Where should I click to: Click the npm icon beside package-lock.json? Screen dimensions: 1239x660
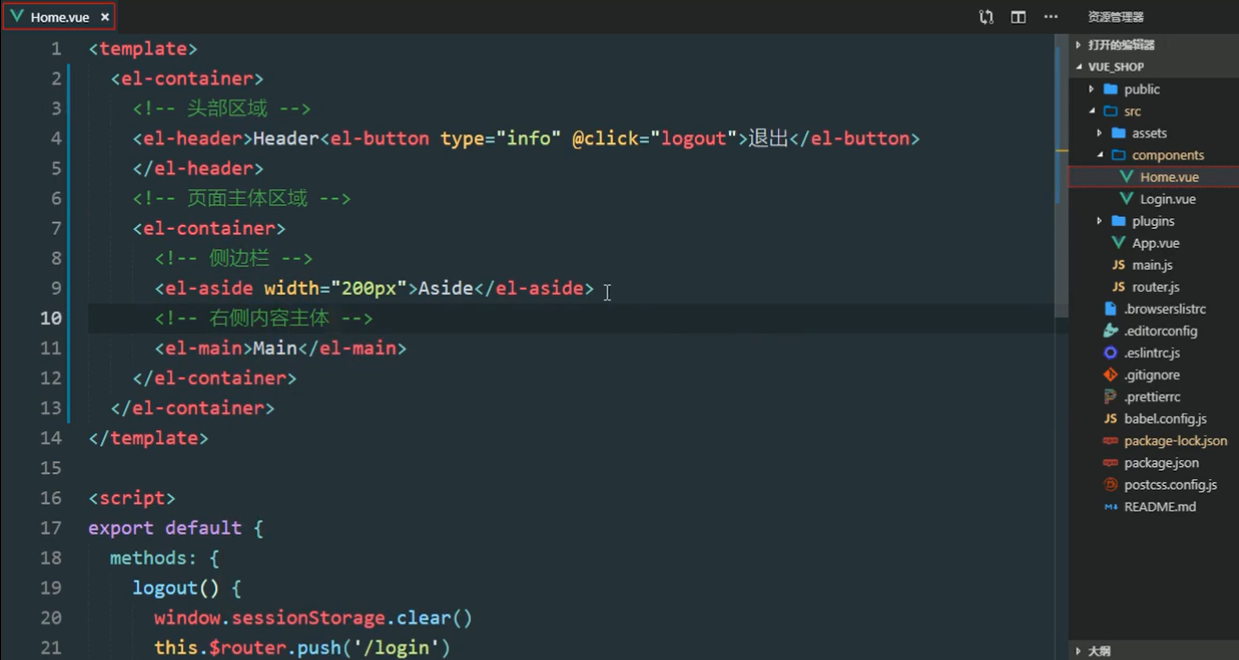click(1110, 441)
